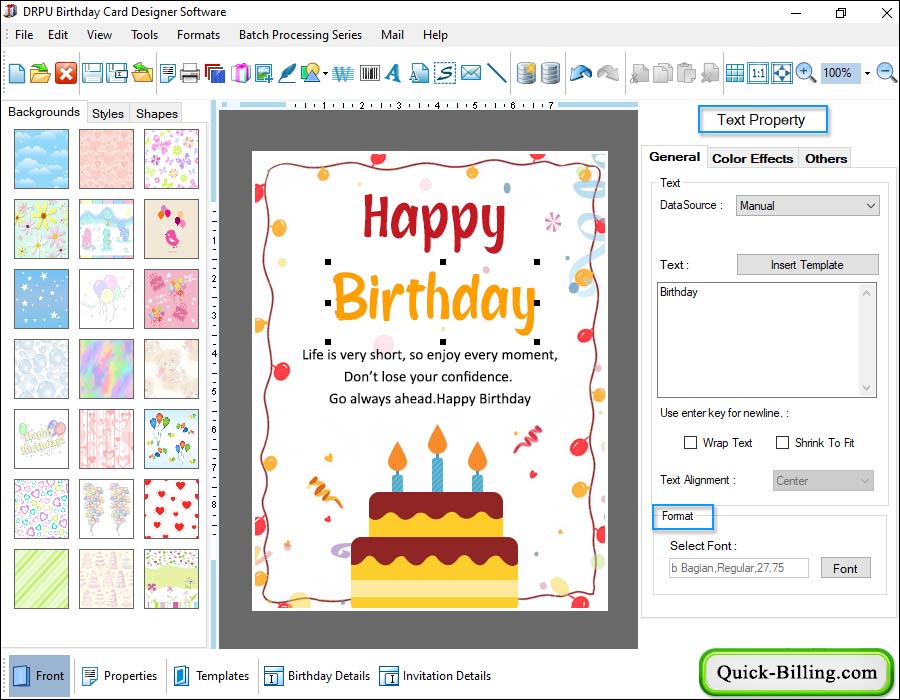Click the New document icon
The width and height of the screenshot is (900, 700).
[17, 73]
